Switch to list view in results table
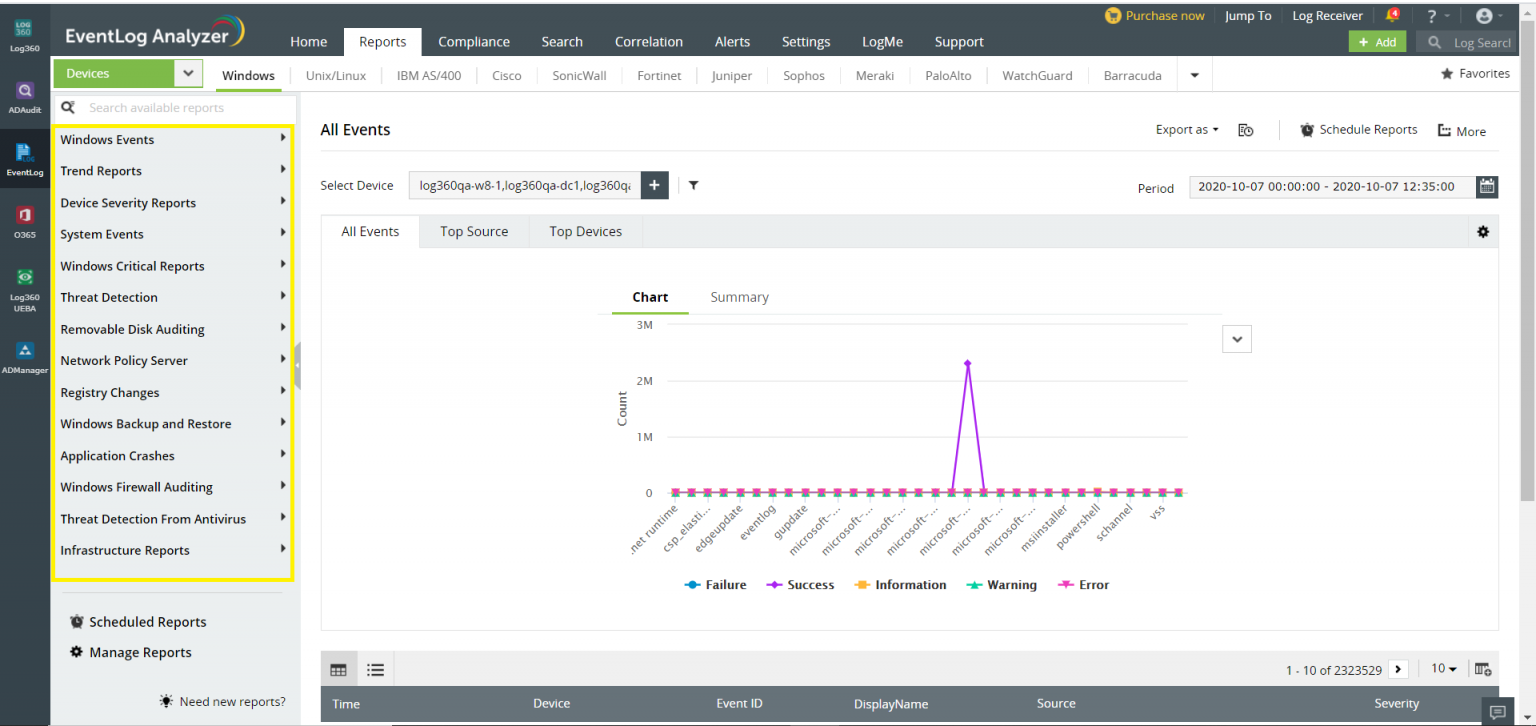Viewport: 1536px width, 726px height. tap(375, 670)
